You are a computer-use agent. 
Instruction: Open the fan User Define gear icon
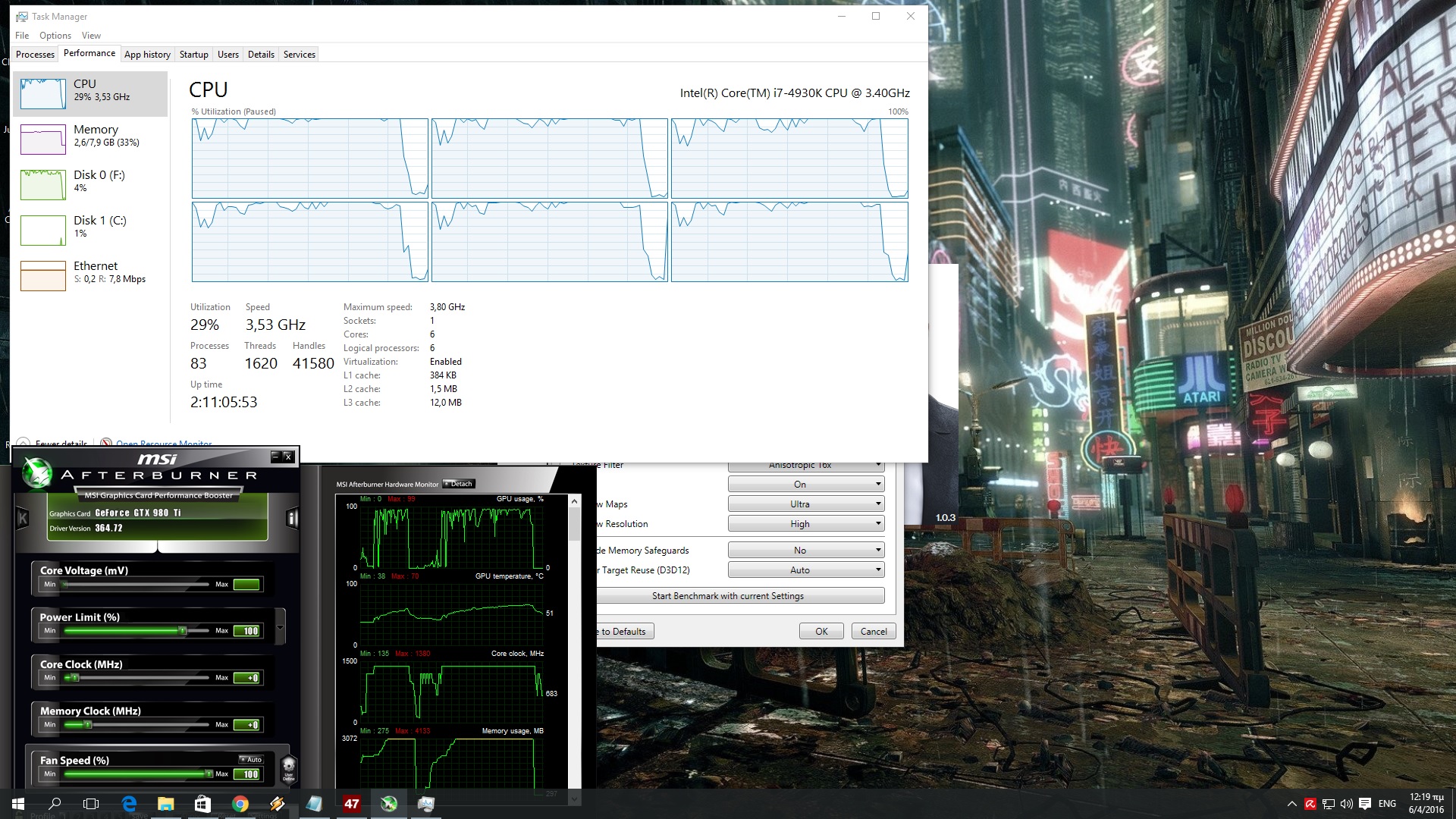pos(288,767)
